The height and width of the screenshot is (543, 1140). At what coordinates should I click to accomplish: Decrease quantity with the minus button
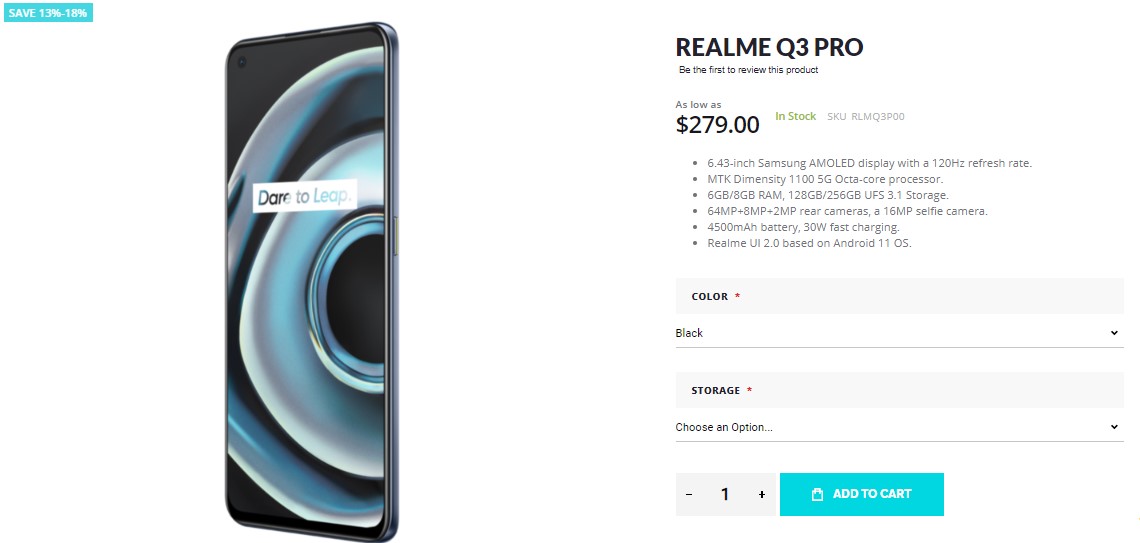click(689, 495)
